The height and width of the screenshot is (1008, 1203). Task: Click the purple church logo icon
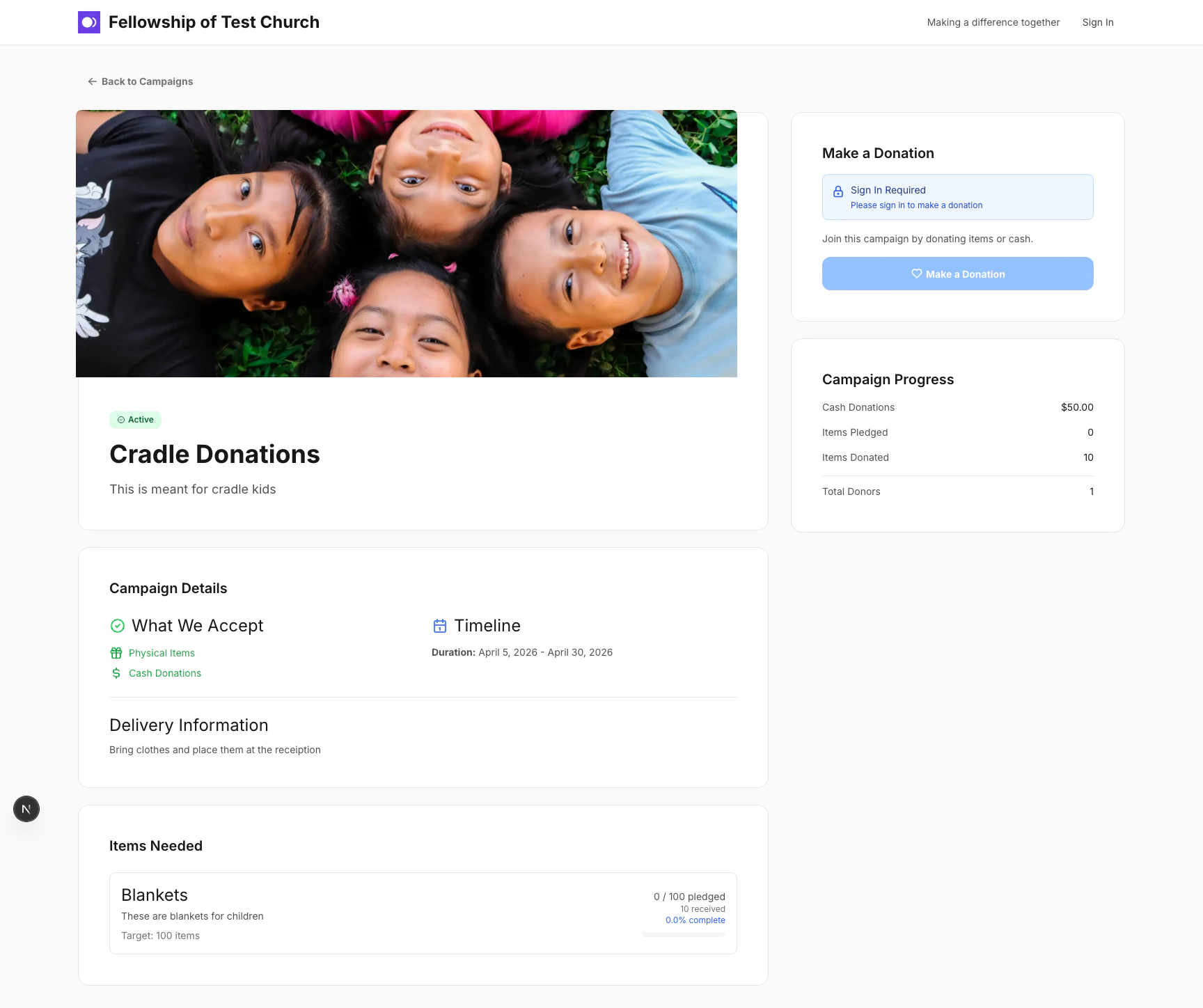pos(89,22)
